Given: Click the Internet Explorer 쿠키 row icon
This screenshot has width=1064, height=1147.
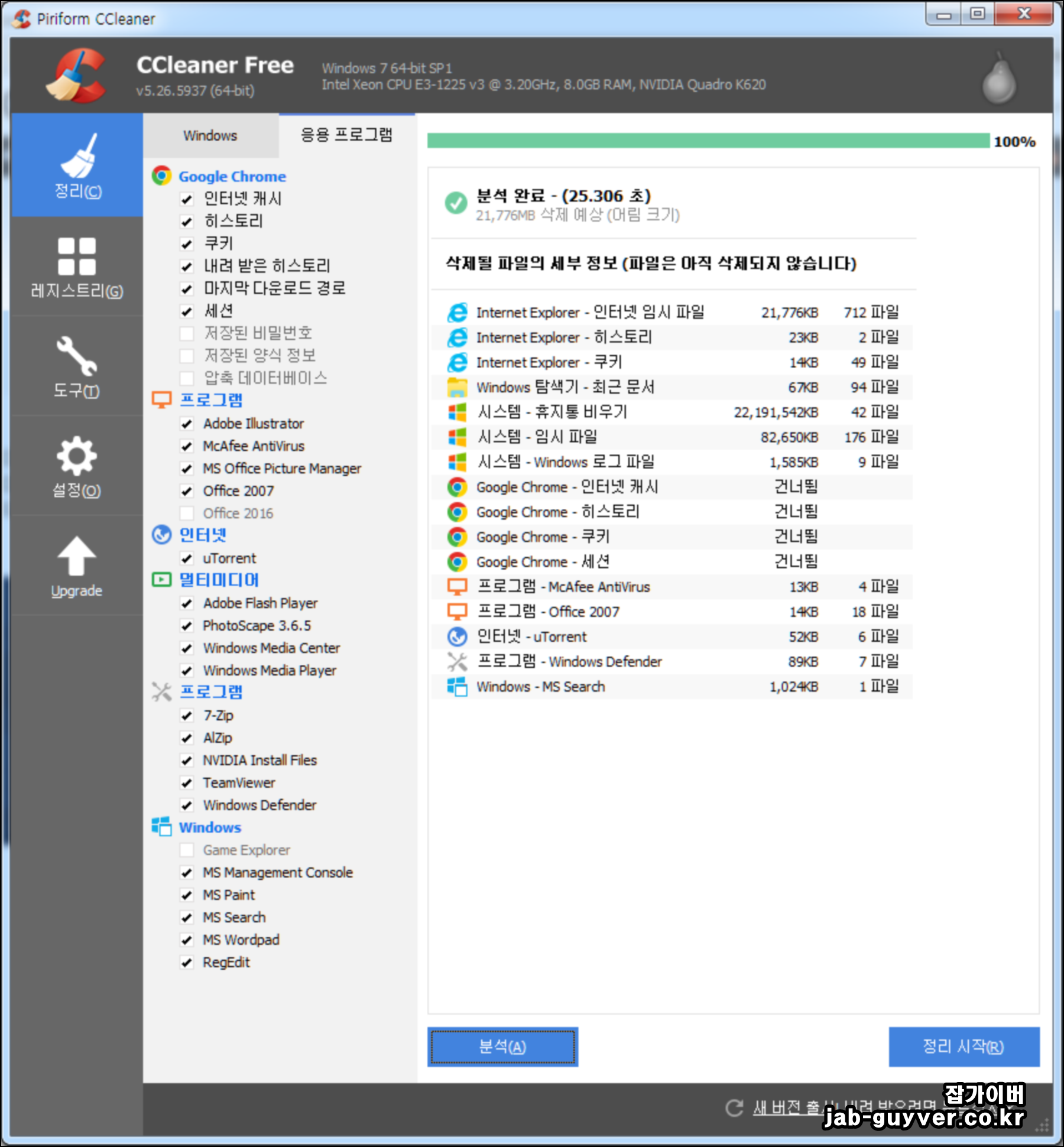Looking at the screenshot, I should click(x=457, y=362).
